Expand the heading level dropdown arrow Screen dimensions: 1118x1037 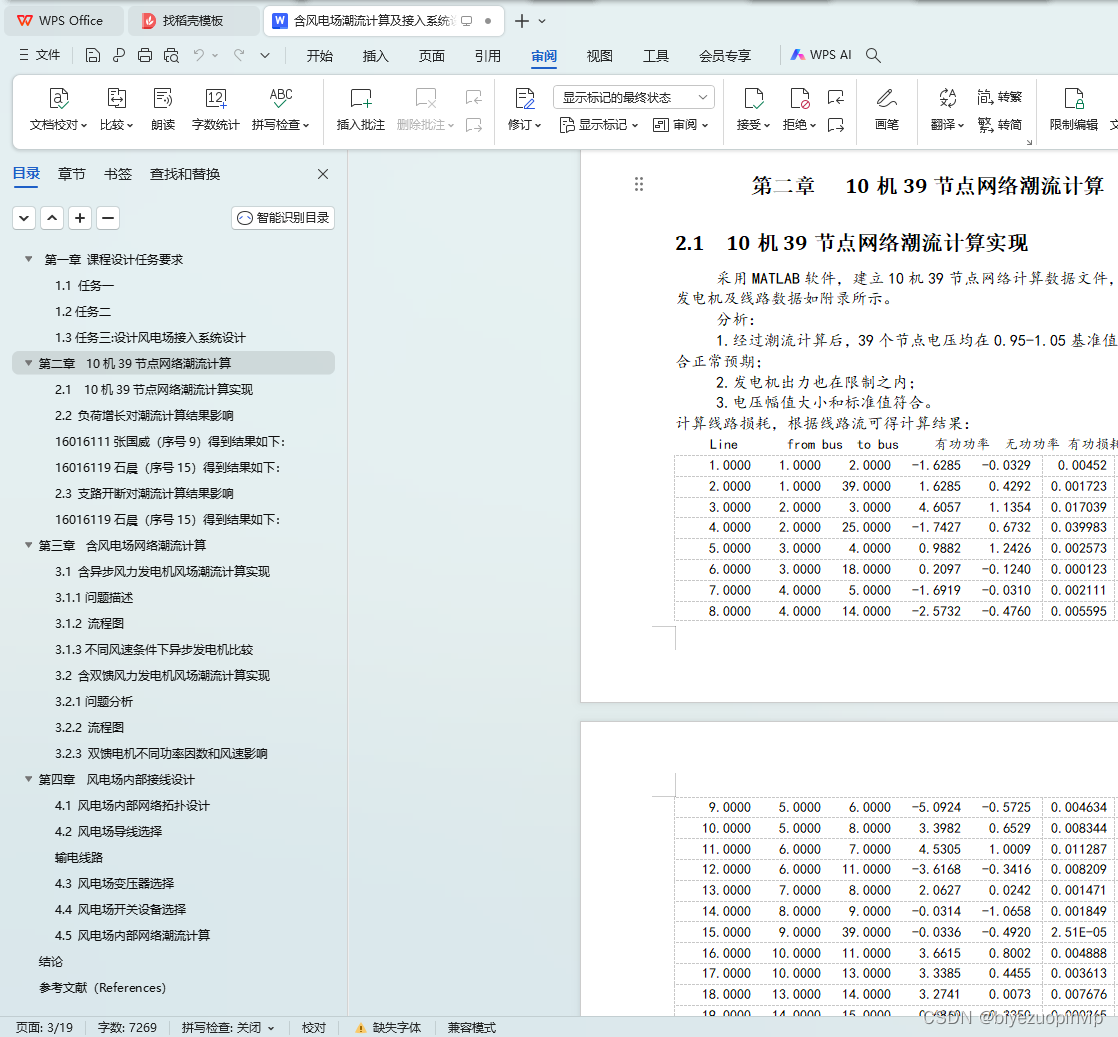pos(24,218)
